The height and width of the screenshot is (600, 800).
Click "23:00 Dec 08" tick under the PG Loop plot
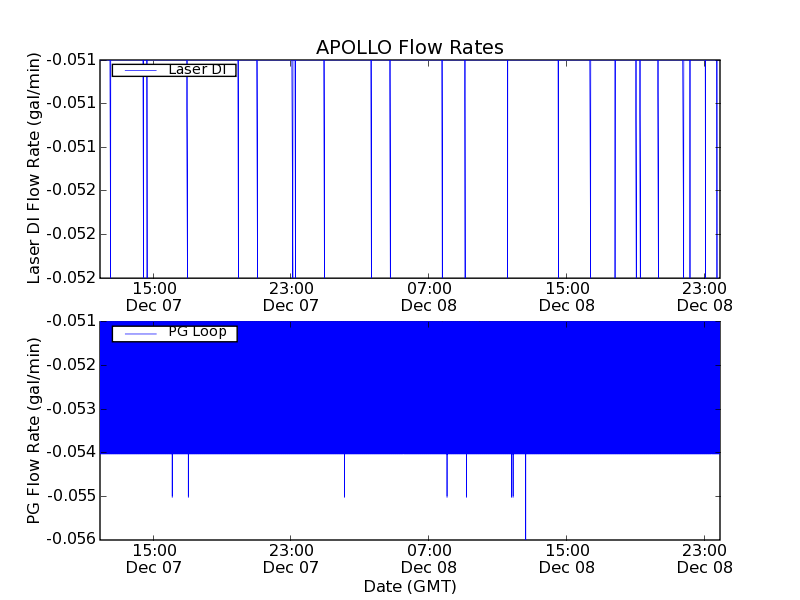[x=705, y=559]
